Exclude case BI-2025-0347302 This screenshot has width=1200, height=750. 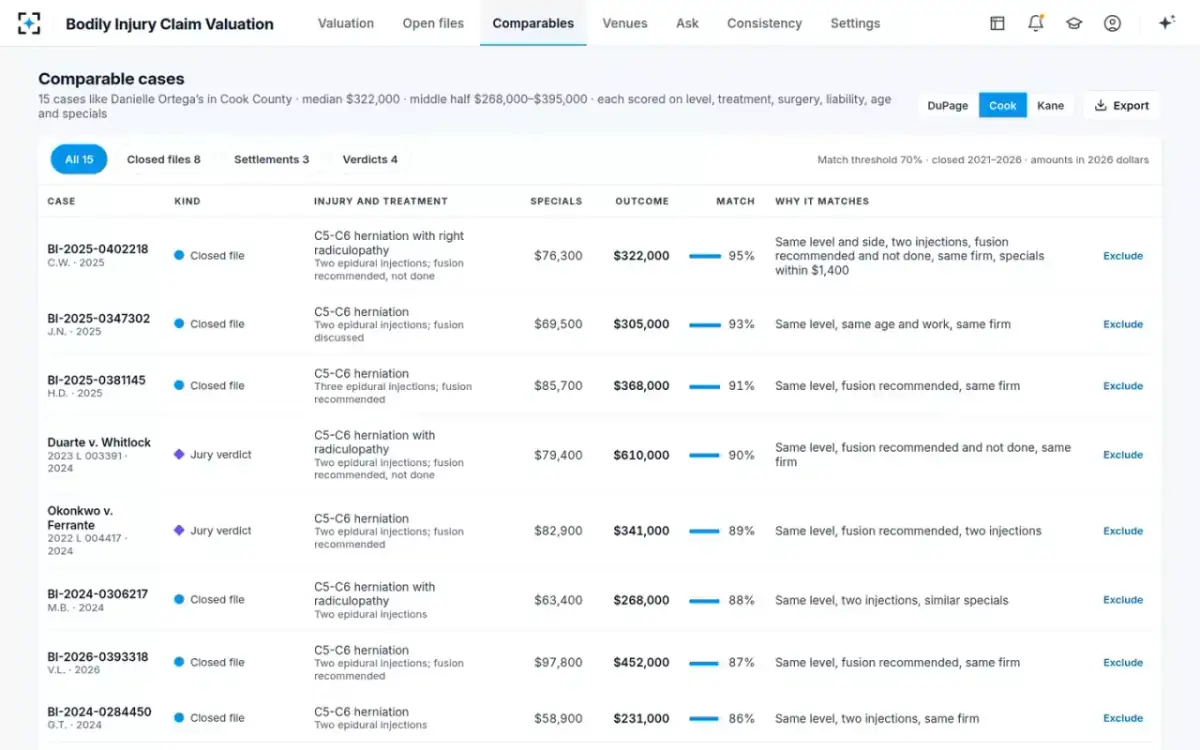(1122, 324)
